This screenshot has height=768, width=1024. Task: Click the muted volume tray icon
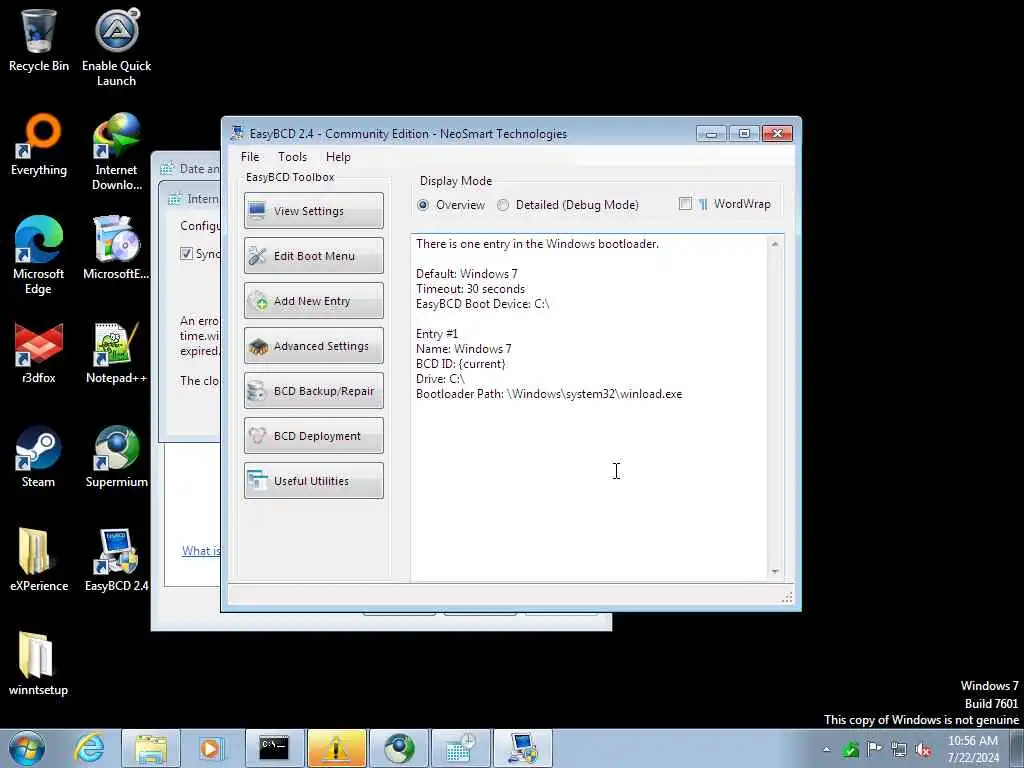(x=923, y=750)
